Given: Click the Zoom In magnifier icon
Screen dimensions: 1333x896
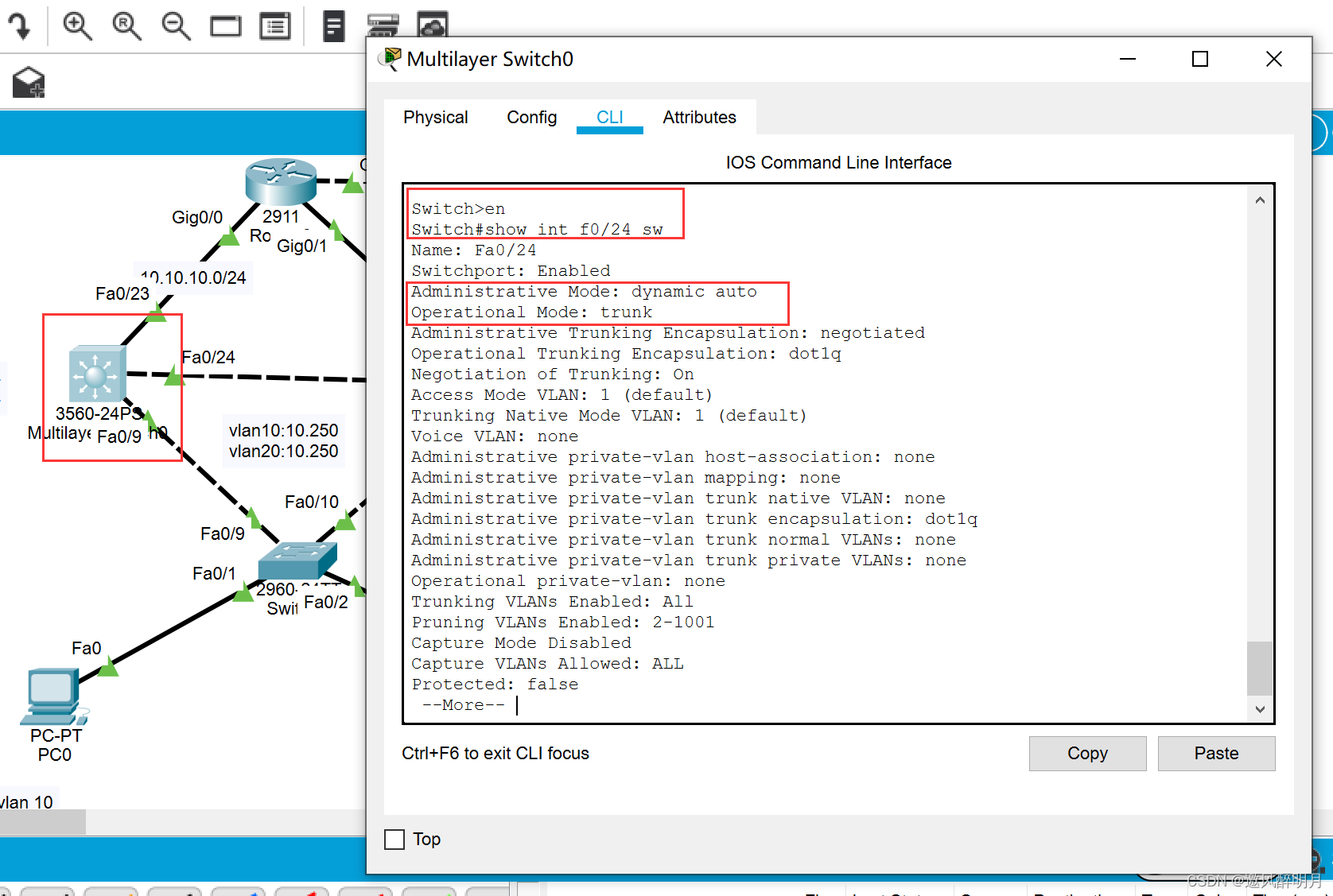Looking at the screenshot, I should 77,26.
